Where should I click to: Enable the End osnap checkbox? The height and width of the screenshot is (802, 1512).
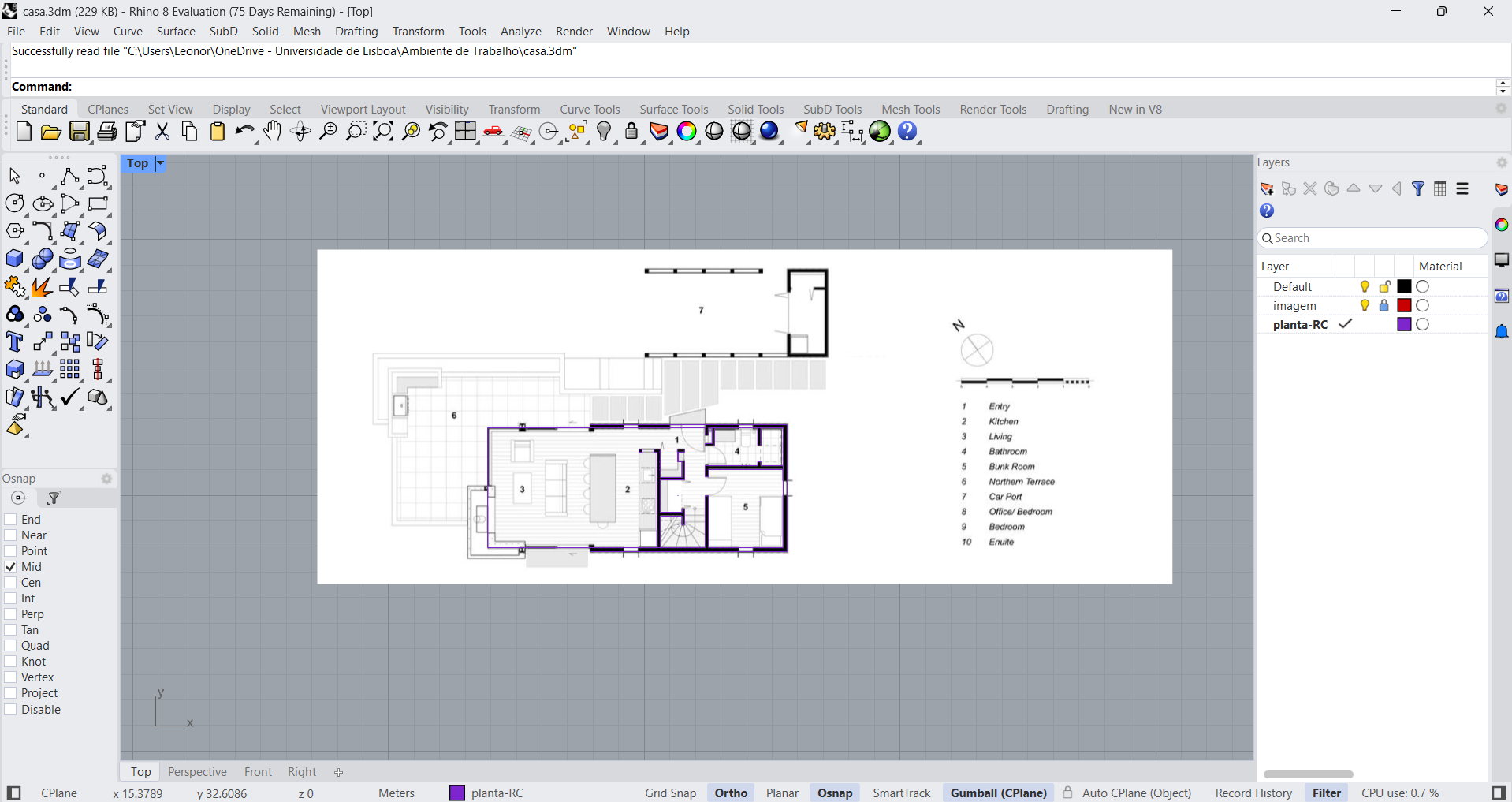click(11, 520)
